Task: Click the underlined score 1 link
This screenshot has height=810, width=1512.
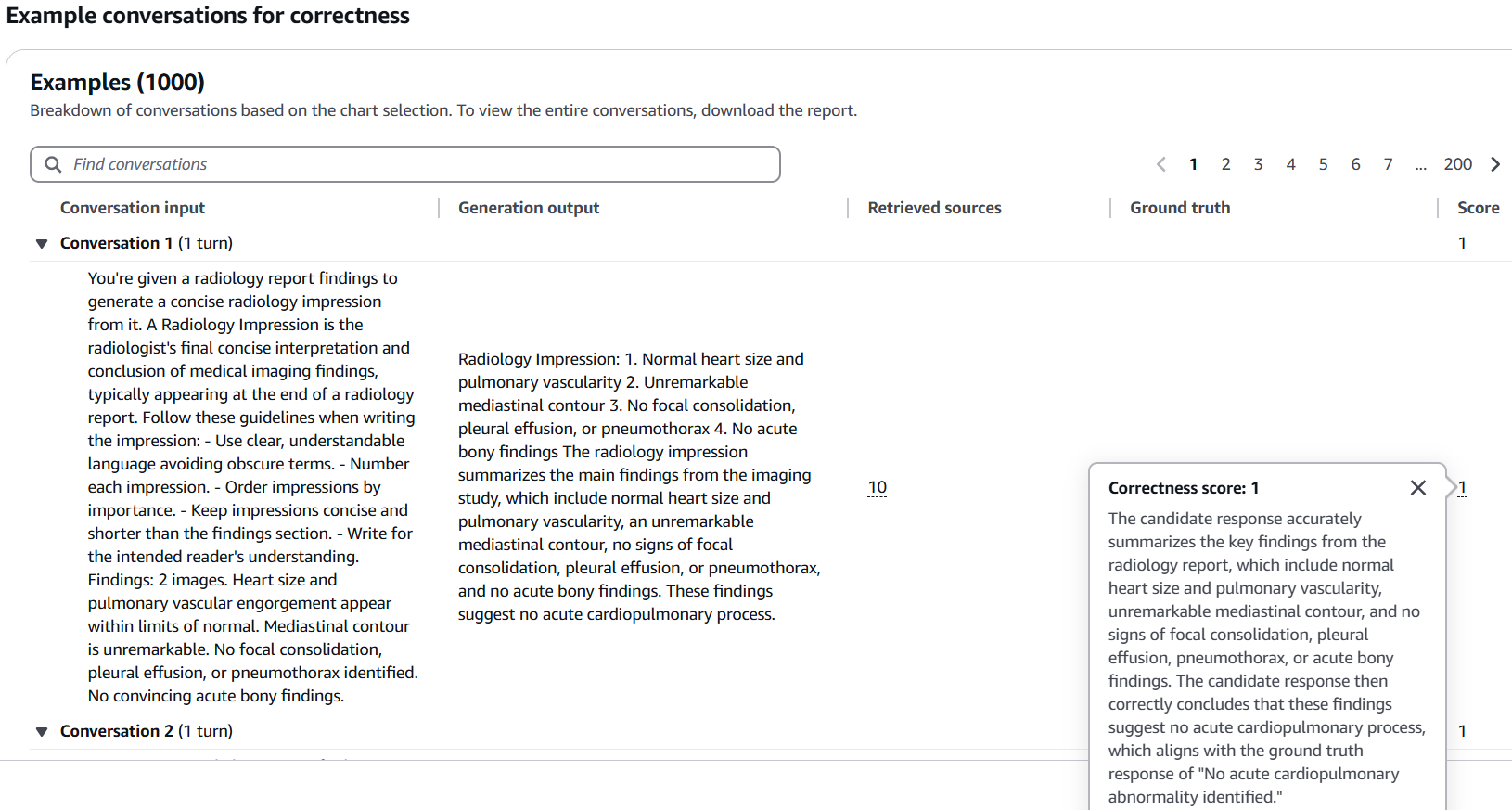Action: coord(1462,487)
